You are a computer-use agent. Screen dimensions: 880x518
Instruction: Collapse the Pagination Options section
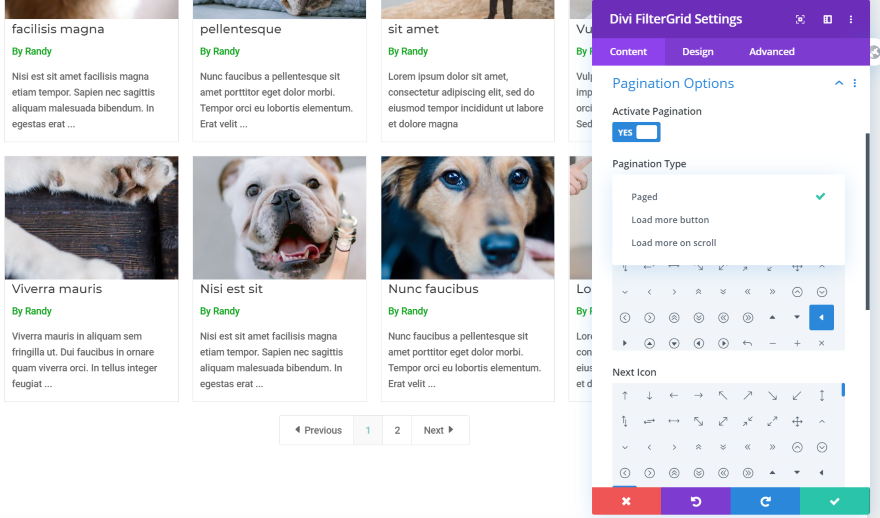pyautogui.click(x=839, y=83)
